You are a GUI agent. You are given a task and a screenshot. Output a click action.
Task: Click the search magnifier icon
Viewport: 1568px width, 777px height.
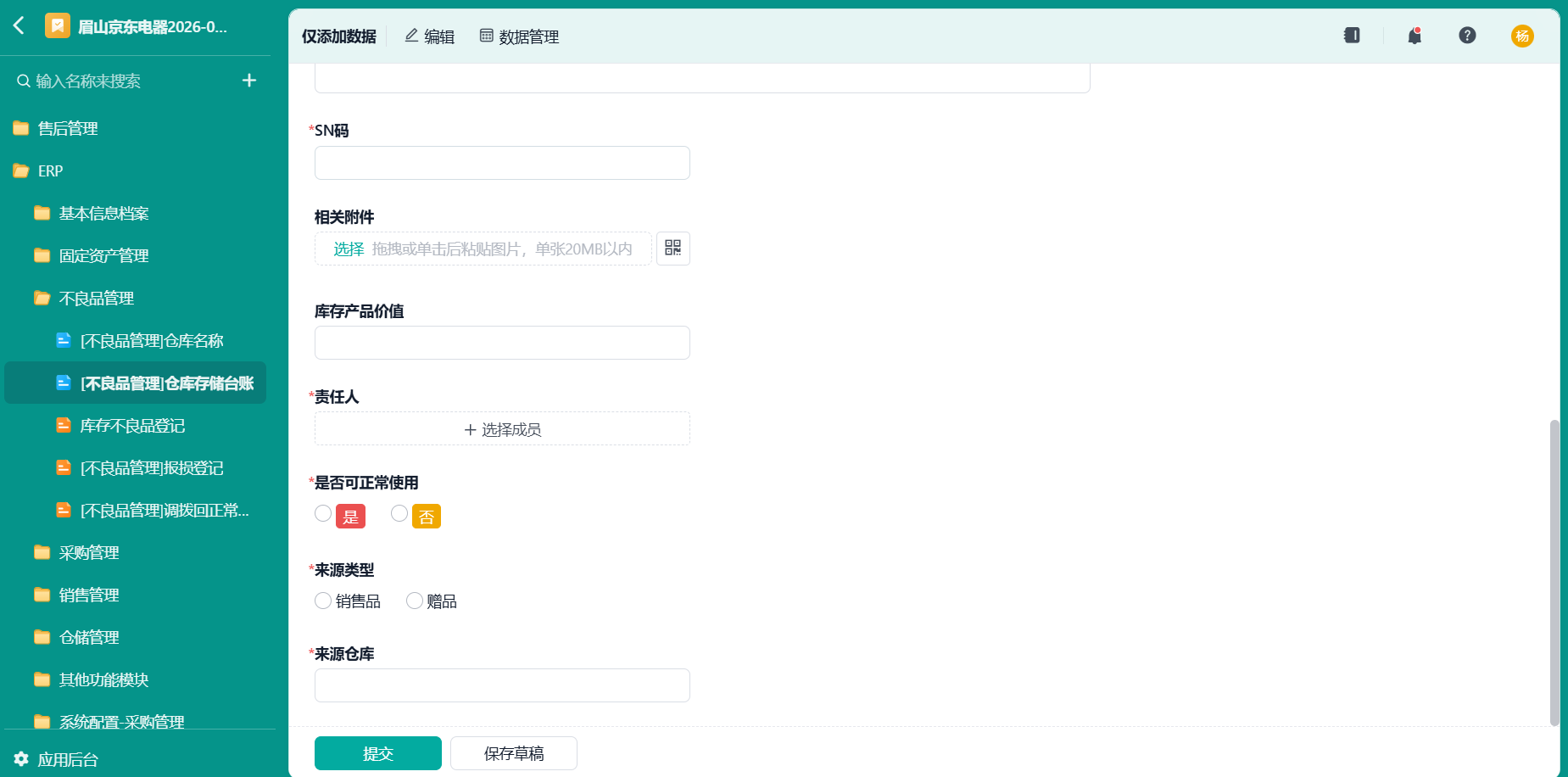[24, 81]
